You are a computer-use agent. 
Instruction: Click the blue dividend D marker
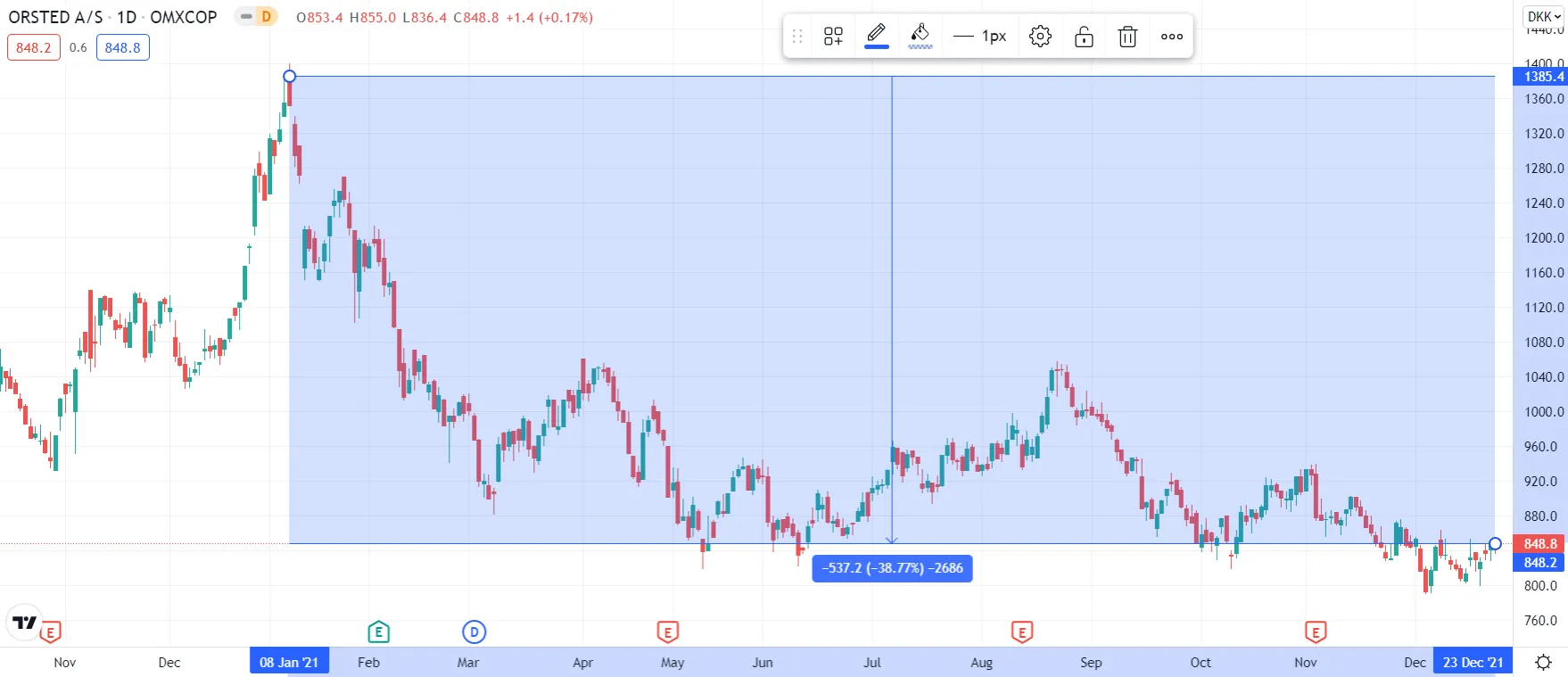click(474, 632)
